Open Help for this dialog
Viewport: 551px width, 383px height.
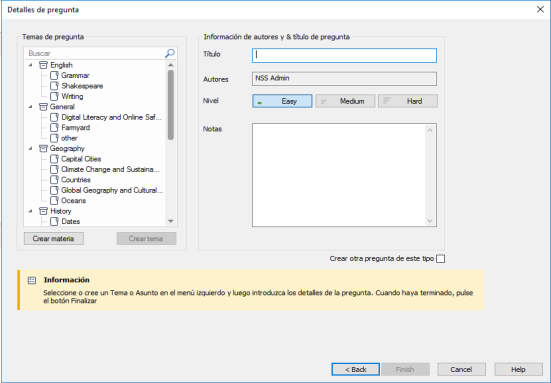(519, 369)
